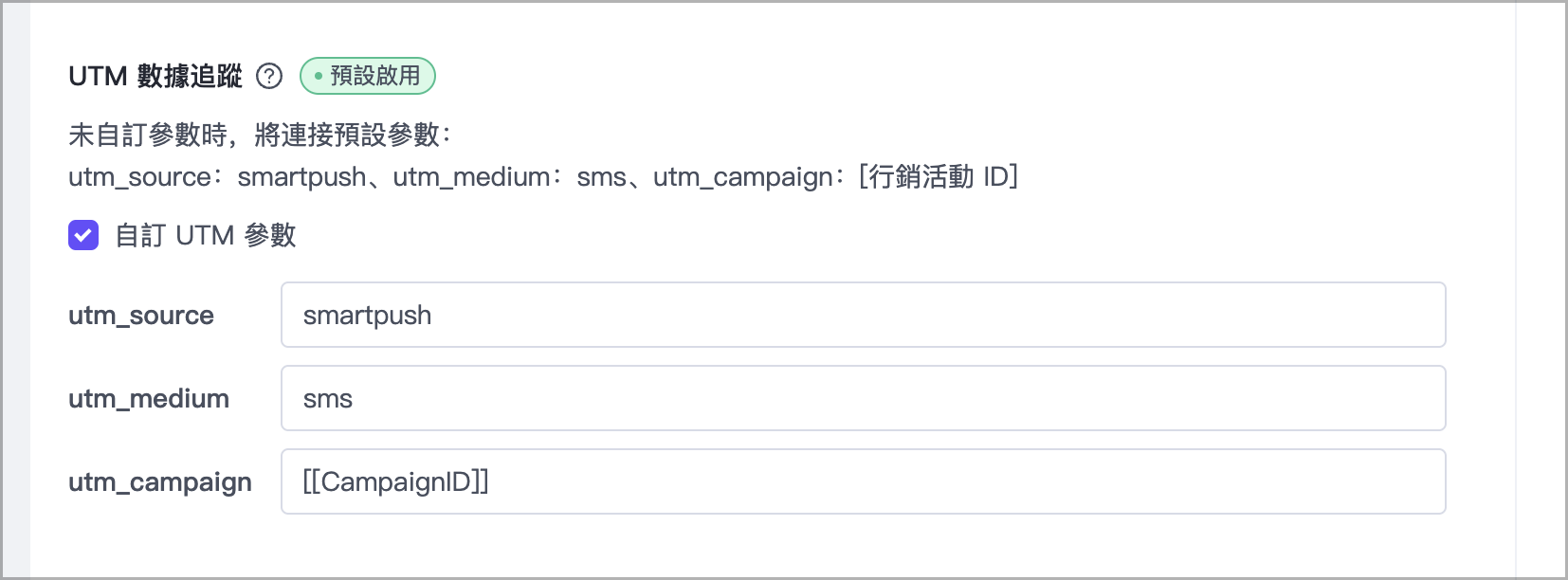Click the bold utm_source field label
1568x580 pixels.
tap(141, 316)
